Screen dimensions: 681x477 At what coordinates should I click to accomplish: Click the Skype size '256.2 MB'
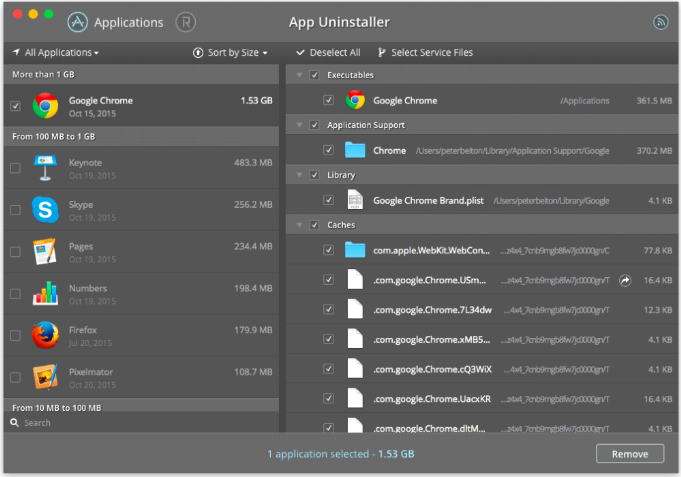coord(253,205)
